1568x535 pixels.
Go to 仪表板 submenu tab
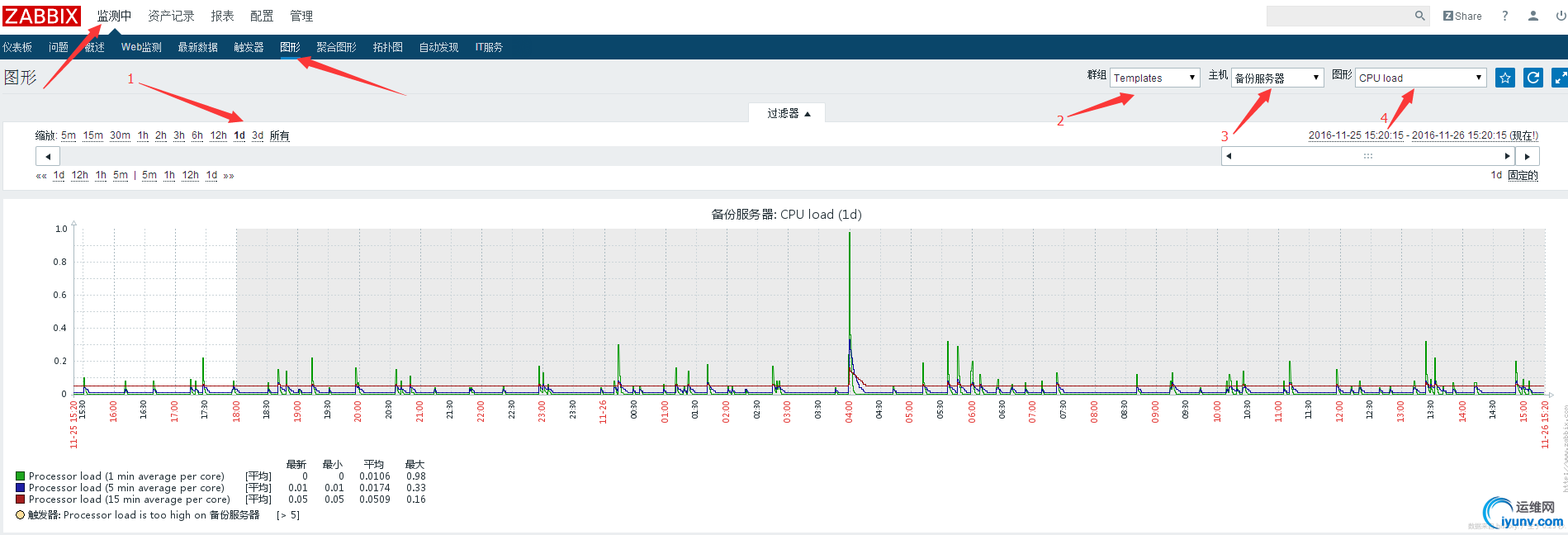tap(17, 47)
